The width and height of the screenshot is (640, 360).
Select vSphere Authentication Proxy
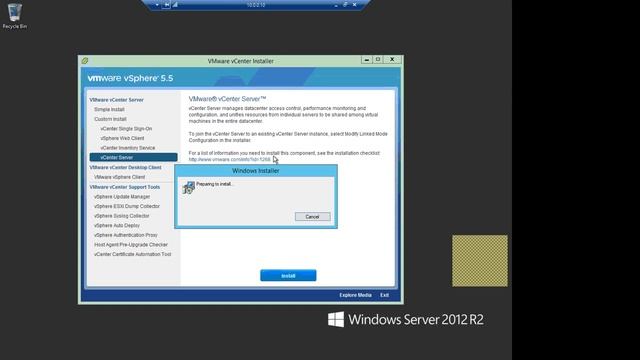(x=126, y=235)
